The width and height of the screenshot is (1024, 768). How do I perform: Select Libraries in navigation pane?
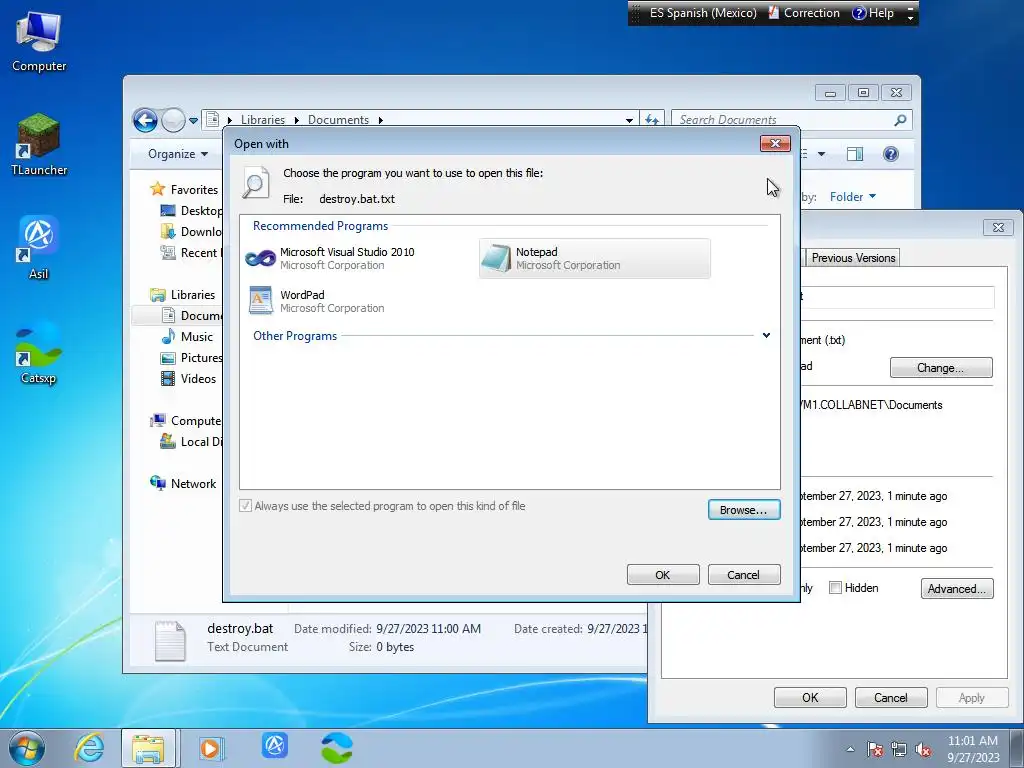click(183, 295)
